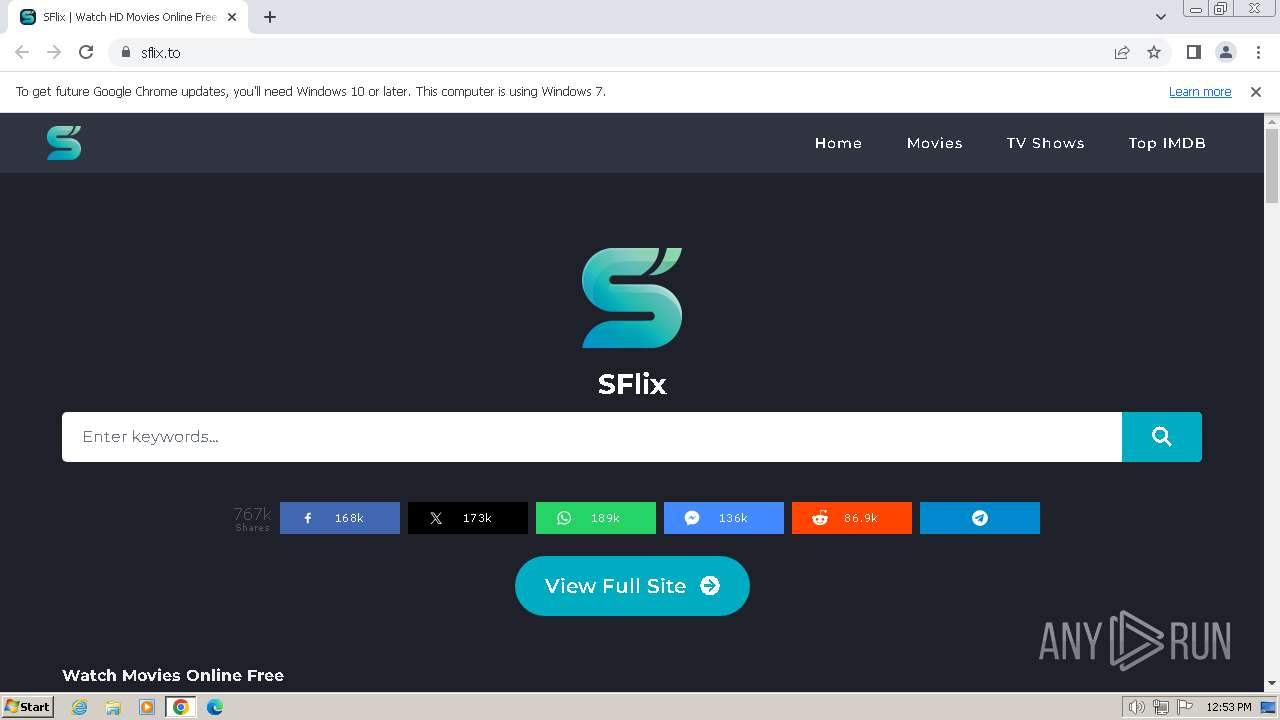Open Windows Media Player from taskbar
The width and height of the screenshot is (1280, 720).
[x=147, y=707]
